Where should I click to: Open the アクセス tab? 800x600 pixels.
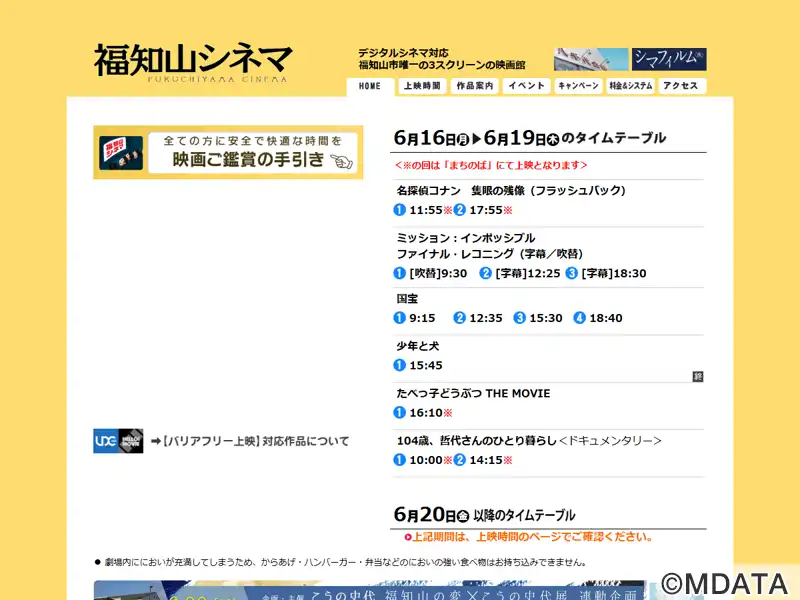pyautogui.click(x=682, y=86)
